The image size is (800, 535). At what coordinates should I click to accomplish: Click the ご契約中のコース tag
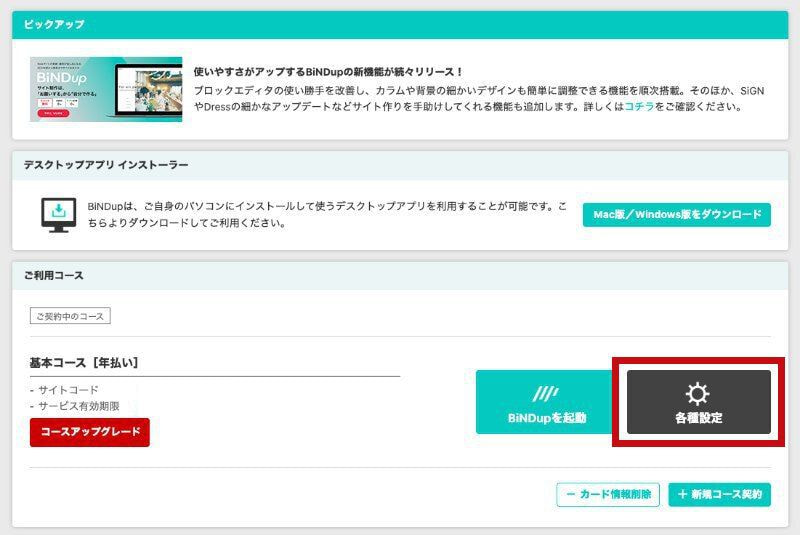70,316
